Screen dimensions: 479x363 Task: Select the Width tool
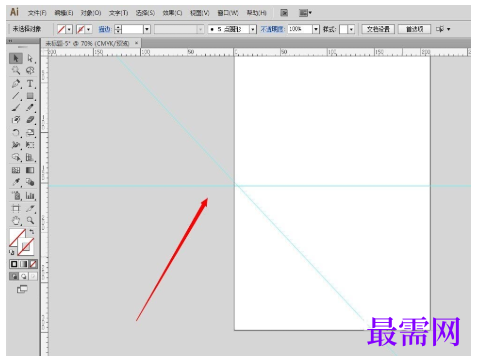[x=16, y=145]
